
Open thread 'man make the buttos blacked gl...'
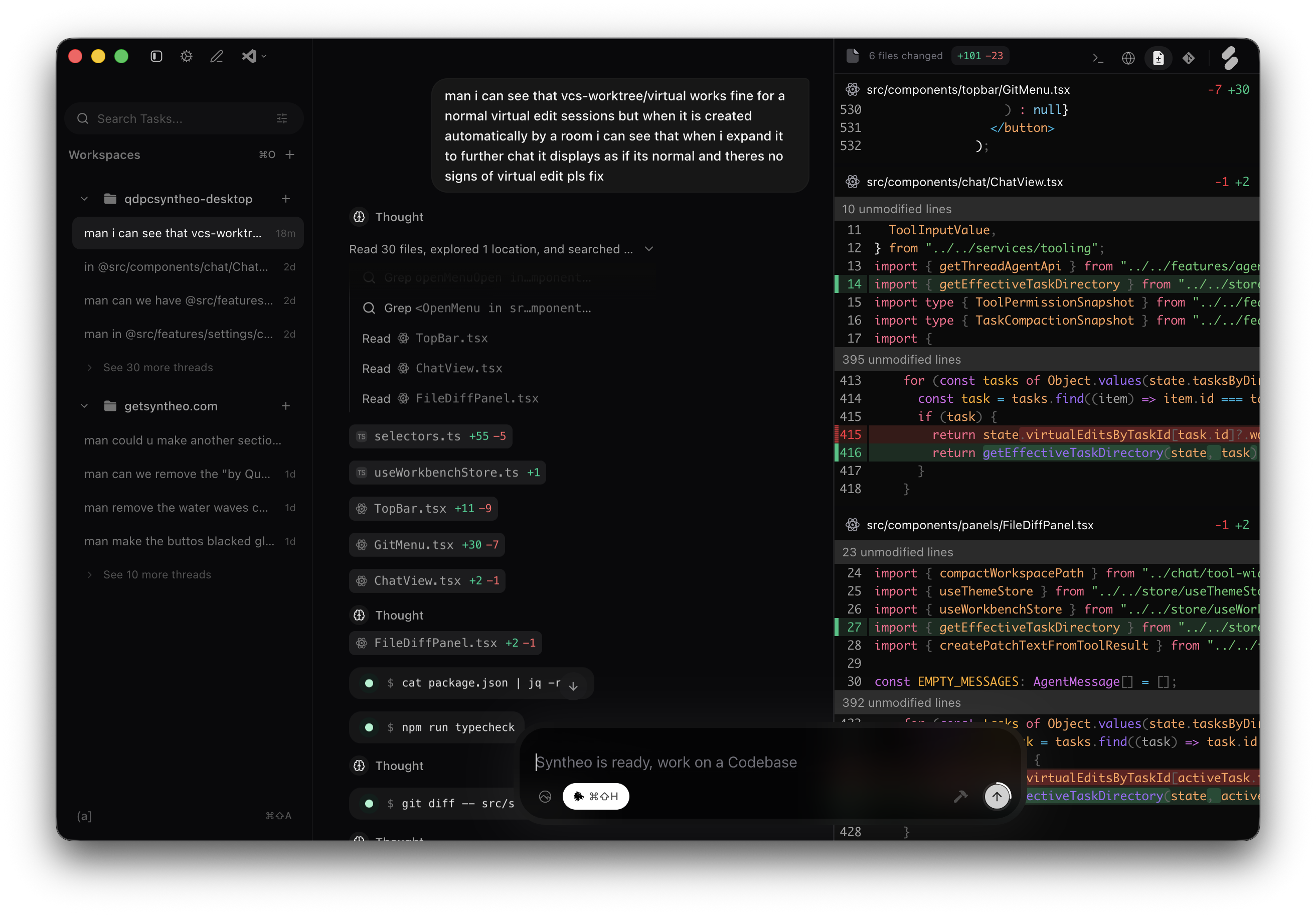[188, 541]
